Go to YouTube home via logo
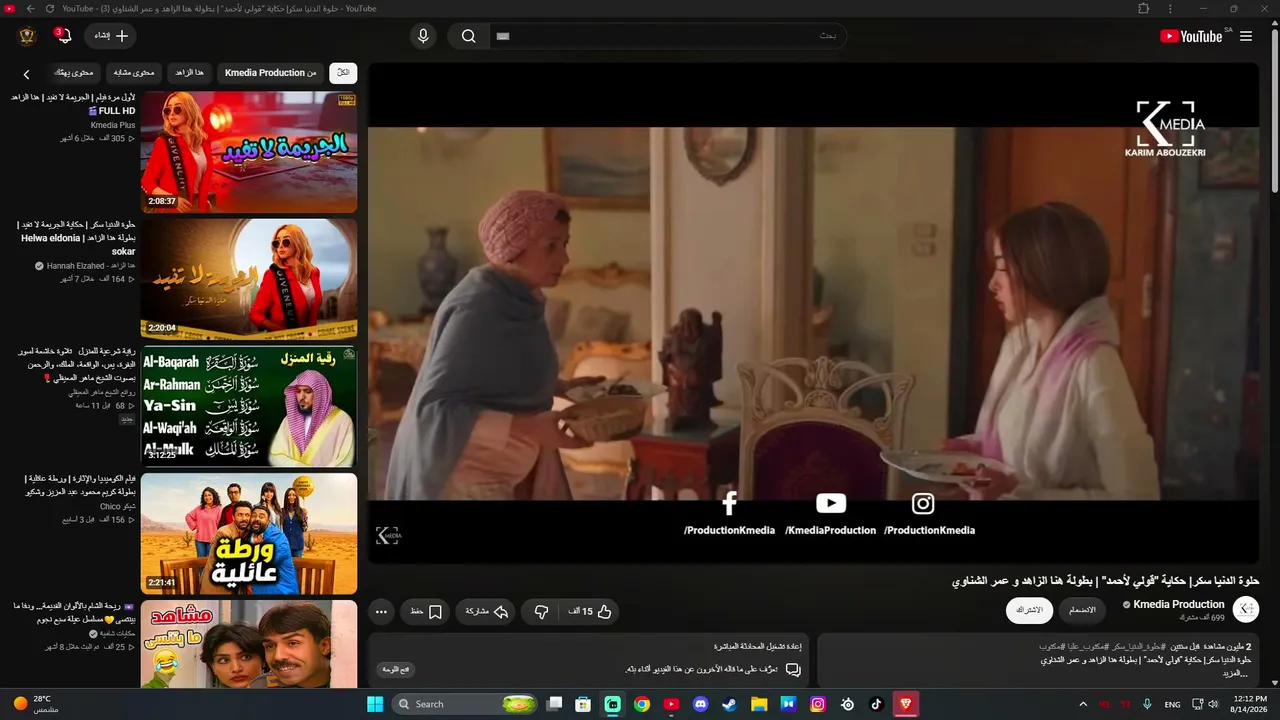Screen dimensions: 1280x720 click(1191, 36)
